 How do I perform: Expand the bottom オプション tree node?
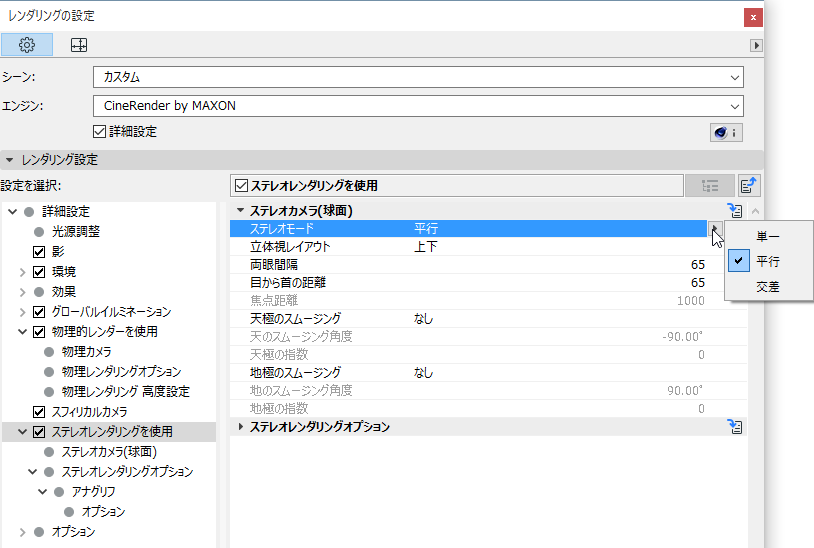pos(22,532)
